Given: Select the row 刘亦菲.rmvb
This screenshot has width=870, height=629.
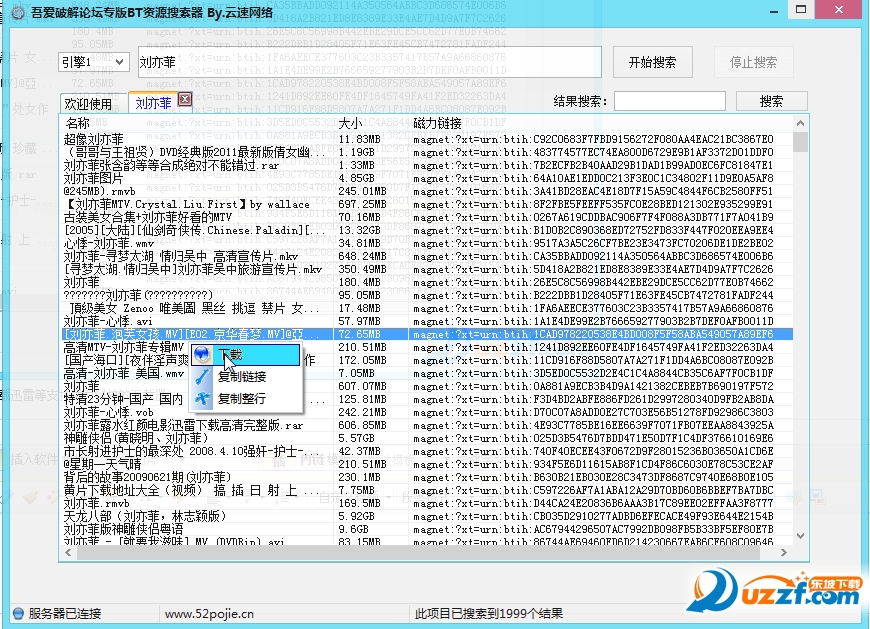Looking at the screenshot, I should point(427,503).
